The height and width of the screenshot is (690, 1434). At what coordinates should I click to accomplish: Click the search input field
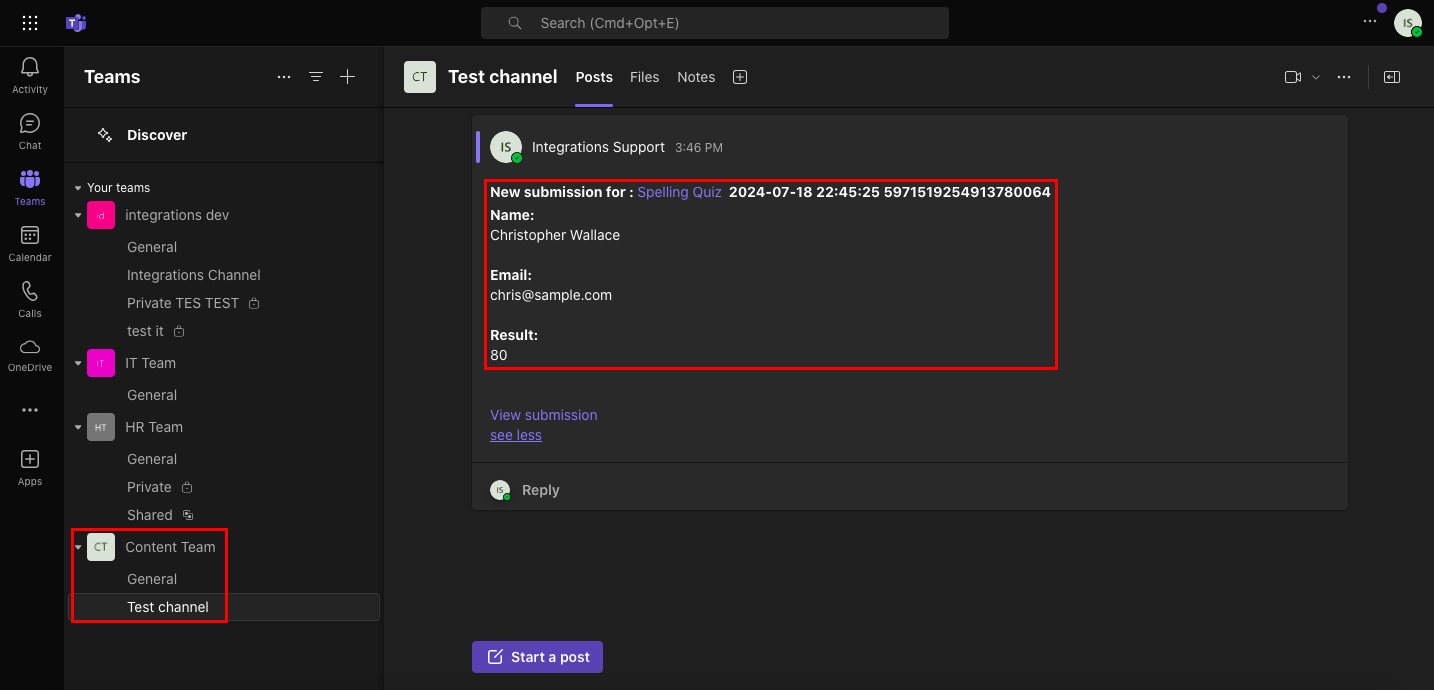tap(714, 23)
